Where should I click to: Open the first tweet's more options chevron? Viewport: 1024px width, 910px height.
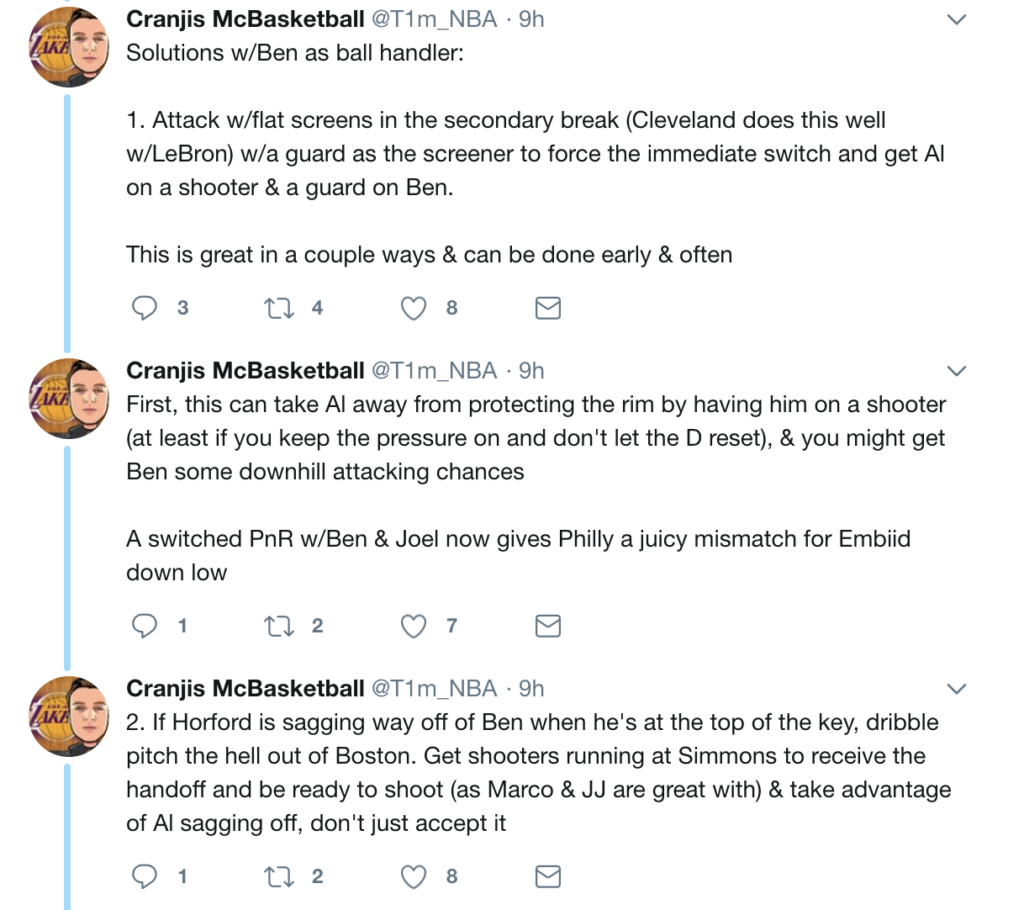pos(957,19)
